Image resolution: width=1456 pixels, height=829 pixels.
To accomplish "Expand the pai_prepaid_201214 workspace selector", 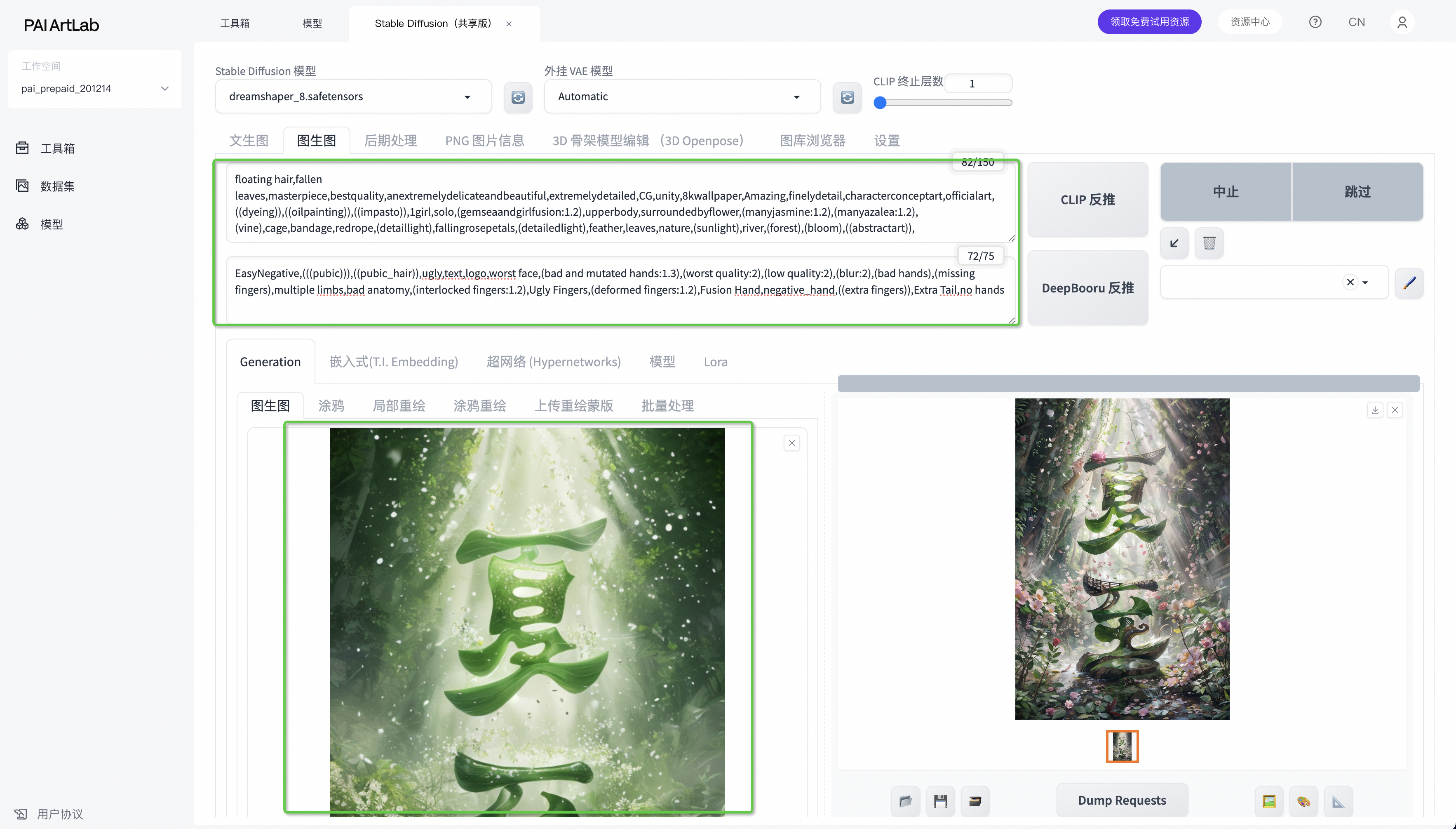I will pyautogui.click(x=164, y=88).
